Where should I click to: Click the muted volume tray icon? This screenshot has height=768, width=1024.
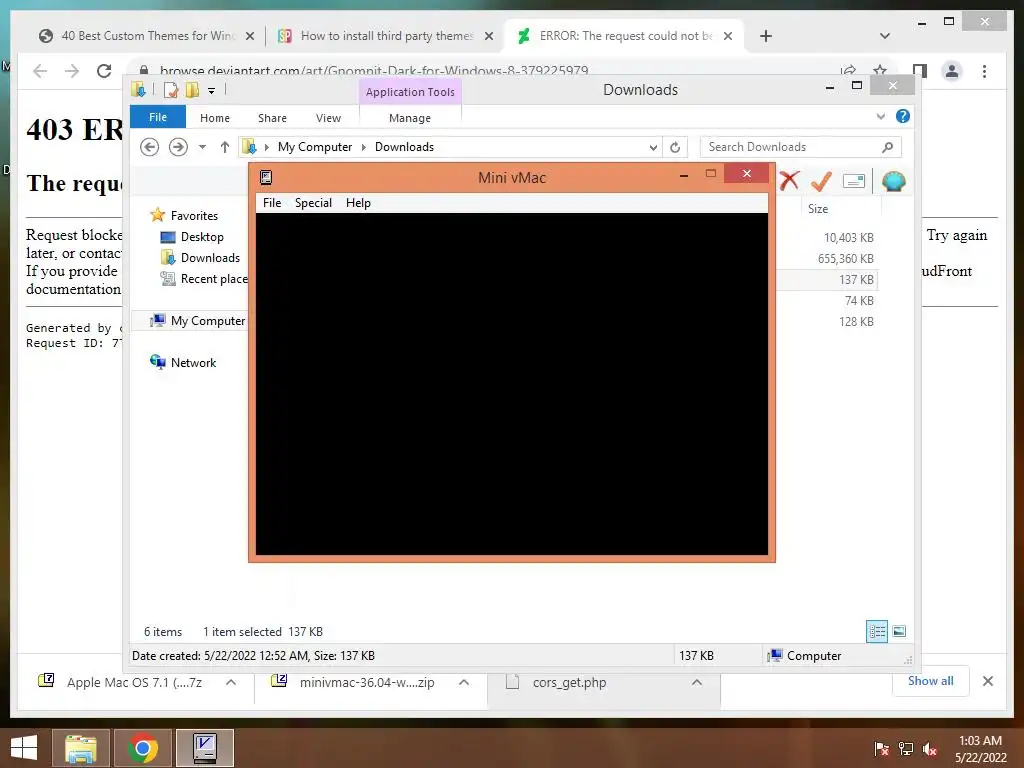pyautogui.click(x=929, y=750)
